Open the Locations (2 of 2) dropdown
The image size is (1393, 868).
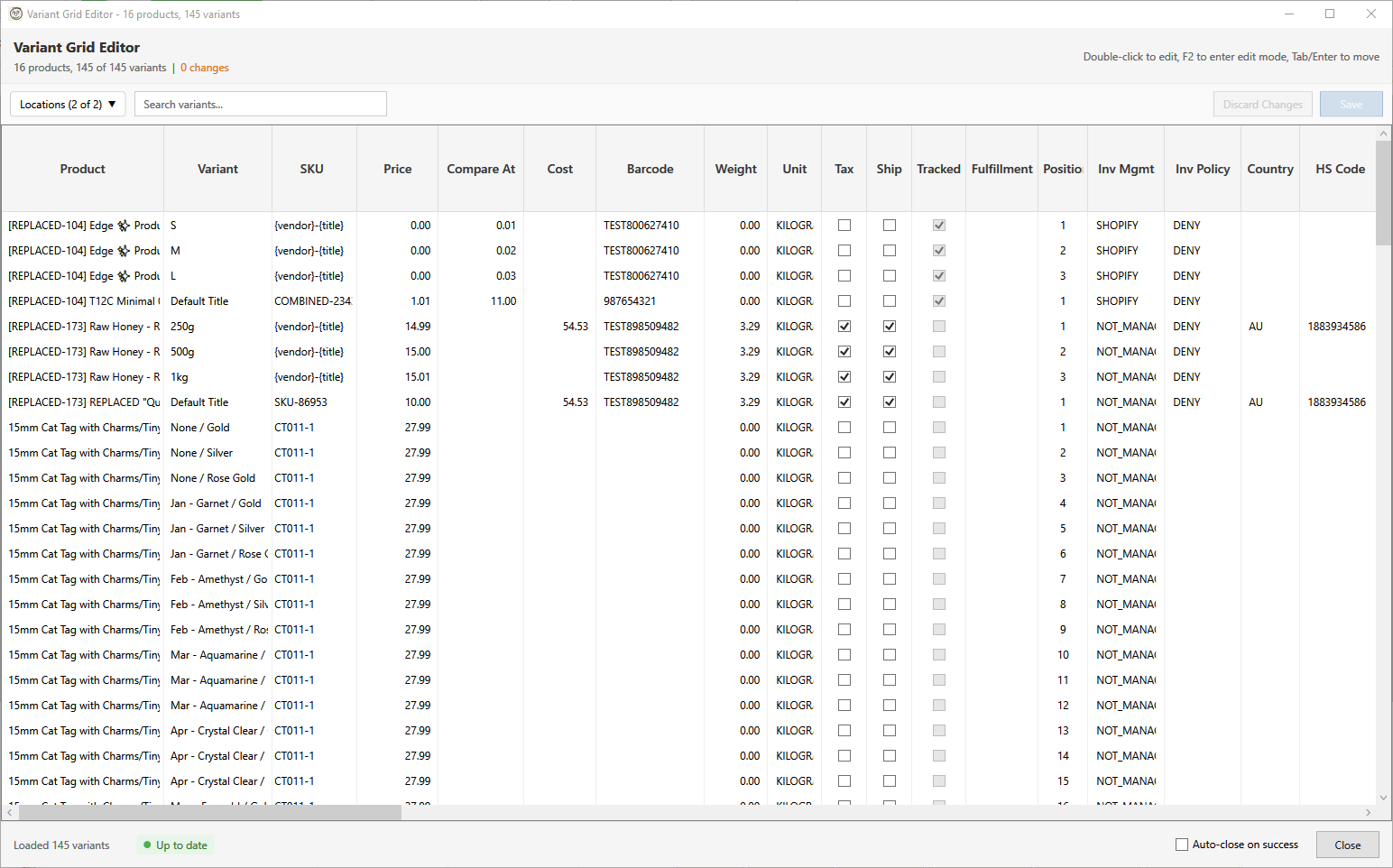click(x=67, y=104)
